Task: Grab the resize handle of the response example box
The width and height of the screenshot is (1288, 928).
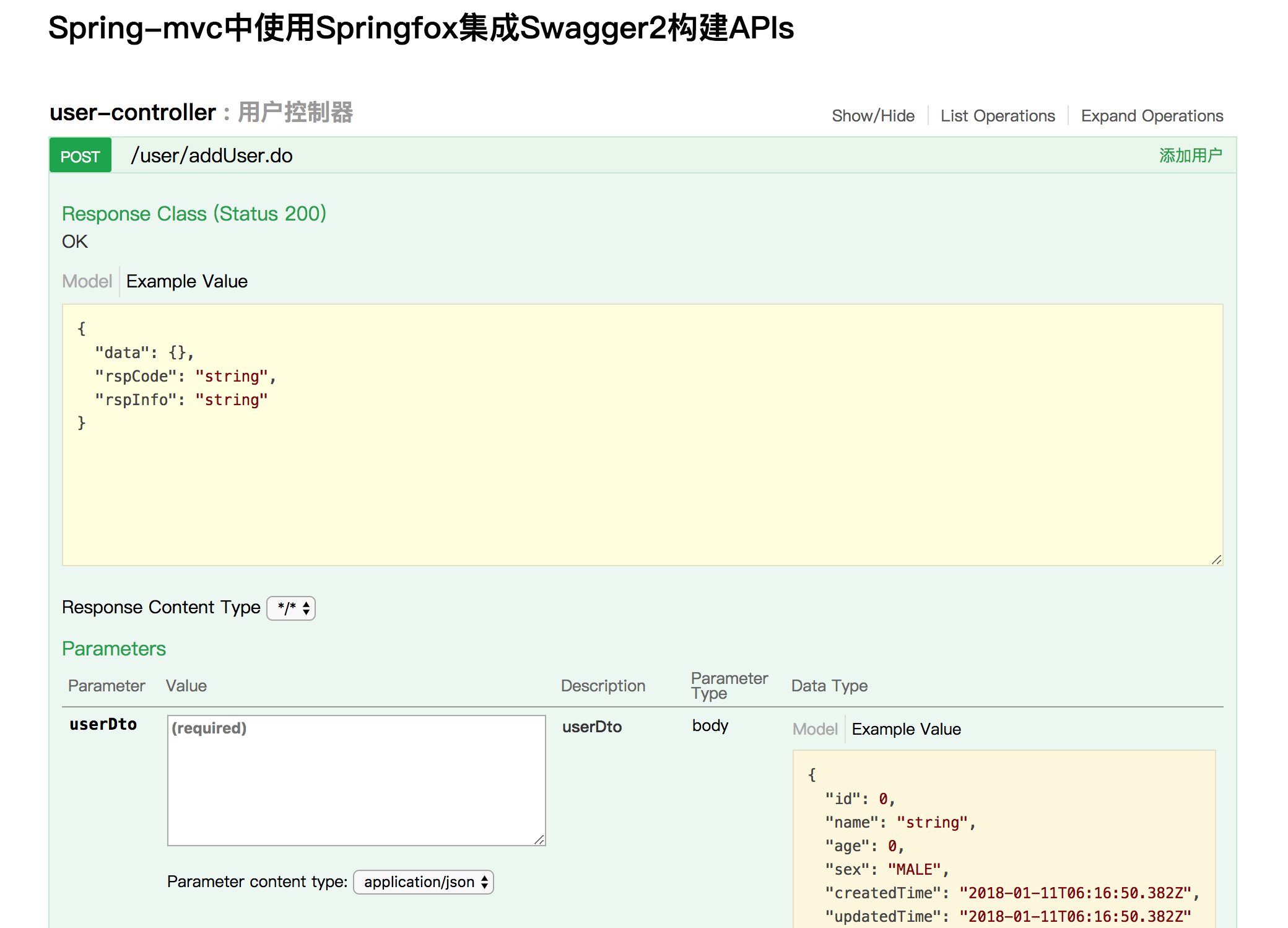Action: coord(1217,559)
